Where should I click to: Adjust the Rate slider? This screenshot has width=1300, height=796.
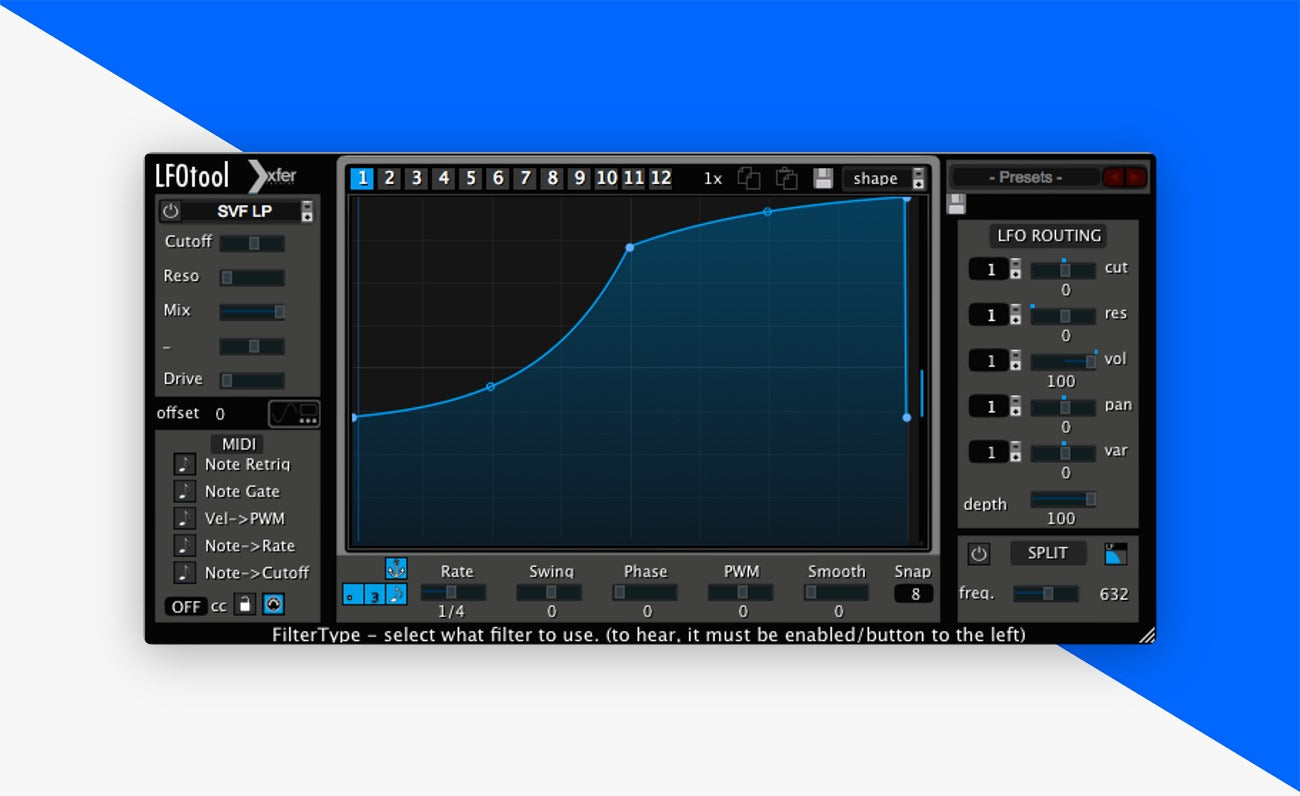point(453,592)
